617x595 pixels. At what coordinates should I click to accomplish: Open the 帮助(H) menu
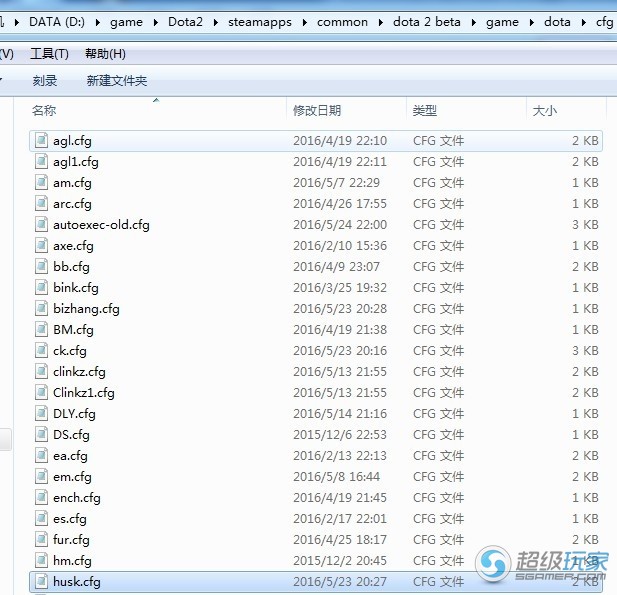[x=105, y=54]
